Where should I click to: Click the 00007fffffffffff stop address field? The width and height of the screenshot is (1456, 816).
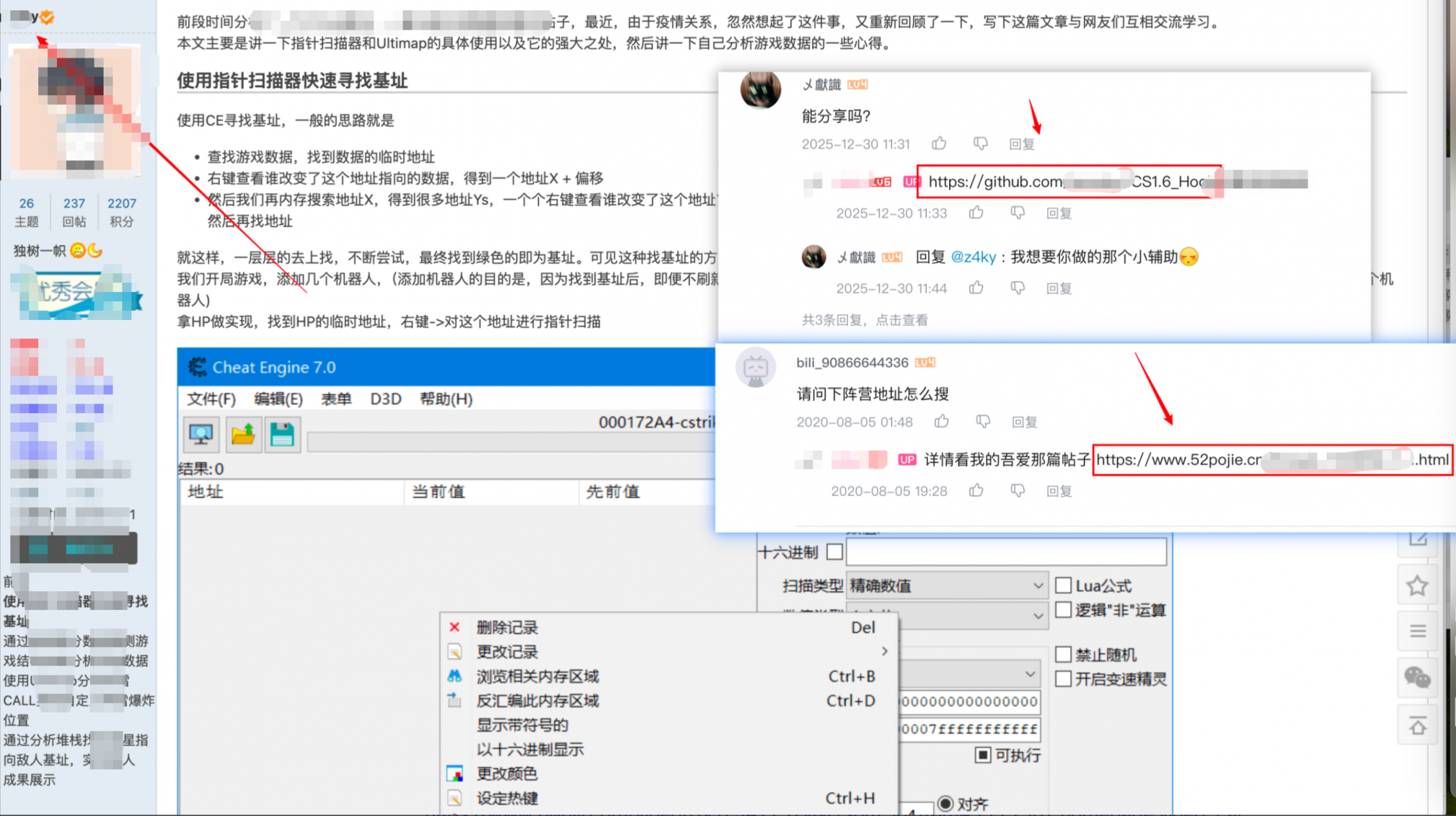969,729
